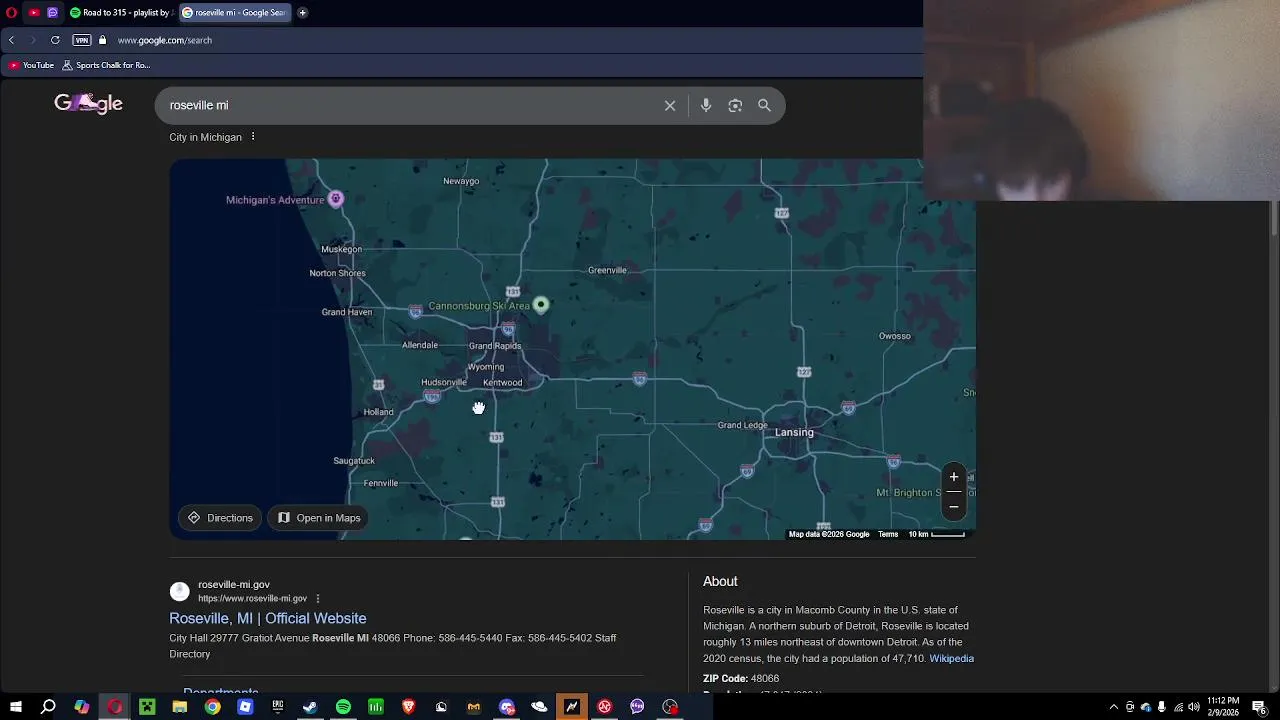Viewport: 1280px width, 720px height.
Task: Open the YouTube bookmark
Action: [x=31, y=65]
